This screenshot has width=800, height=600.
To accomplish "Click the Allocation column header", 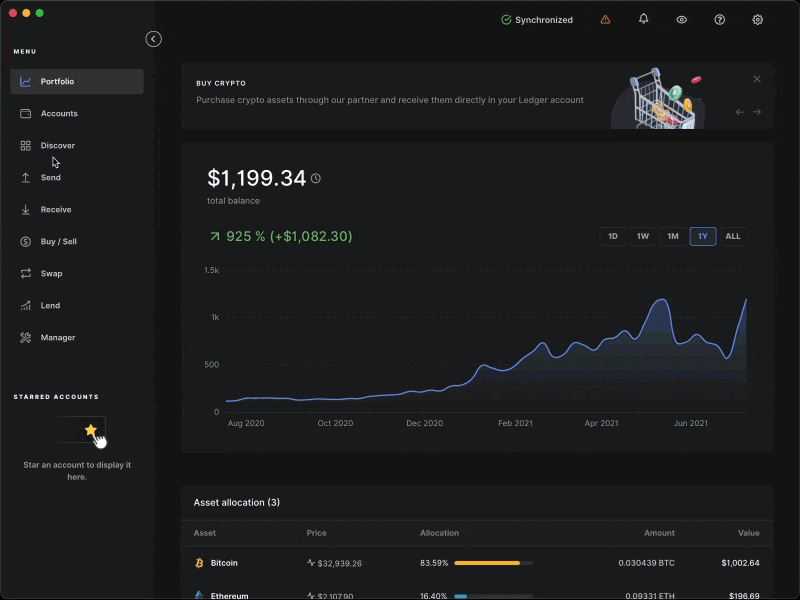I will tap(439, 533).
